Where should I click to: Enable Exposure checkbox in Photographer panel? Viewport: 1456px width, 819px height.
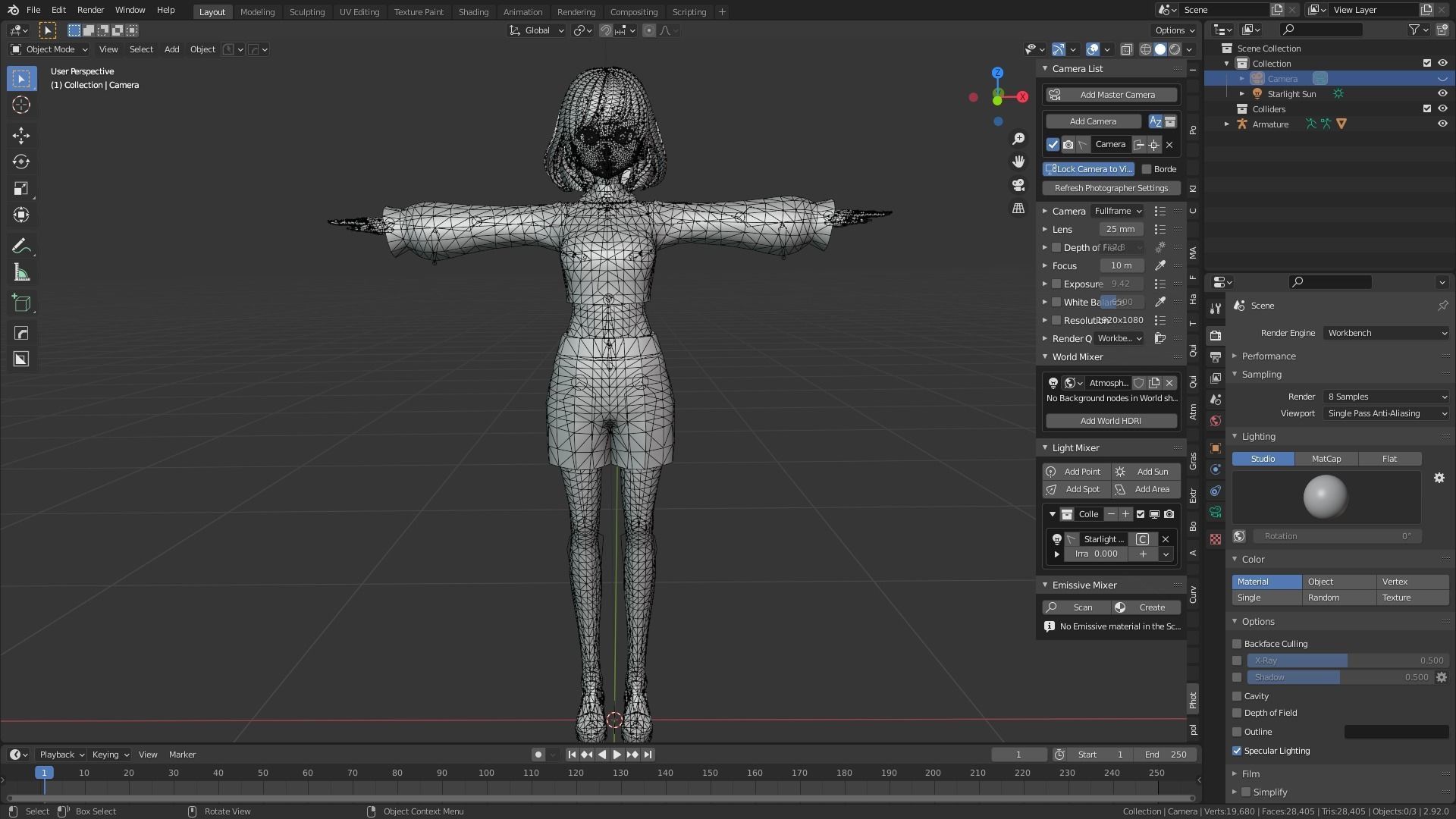coord(1056,284)
